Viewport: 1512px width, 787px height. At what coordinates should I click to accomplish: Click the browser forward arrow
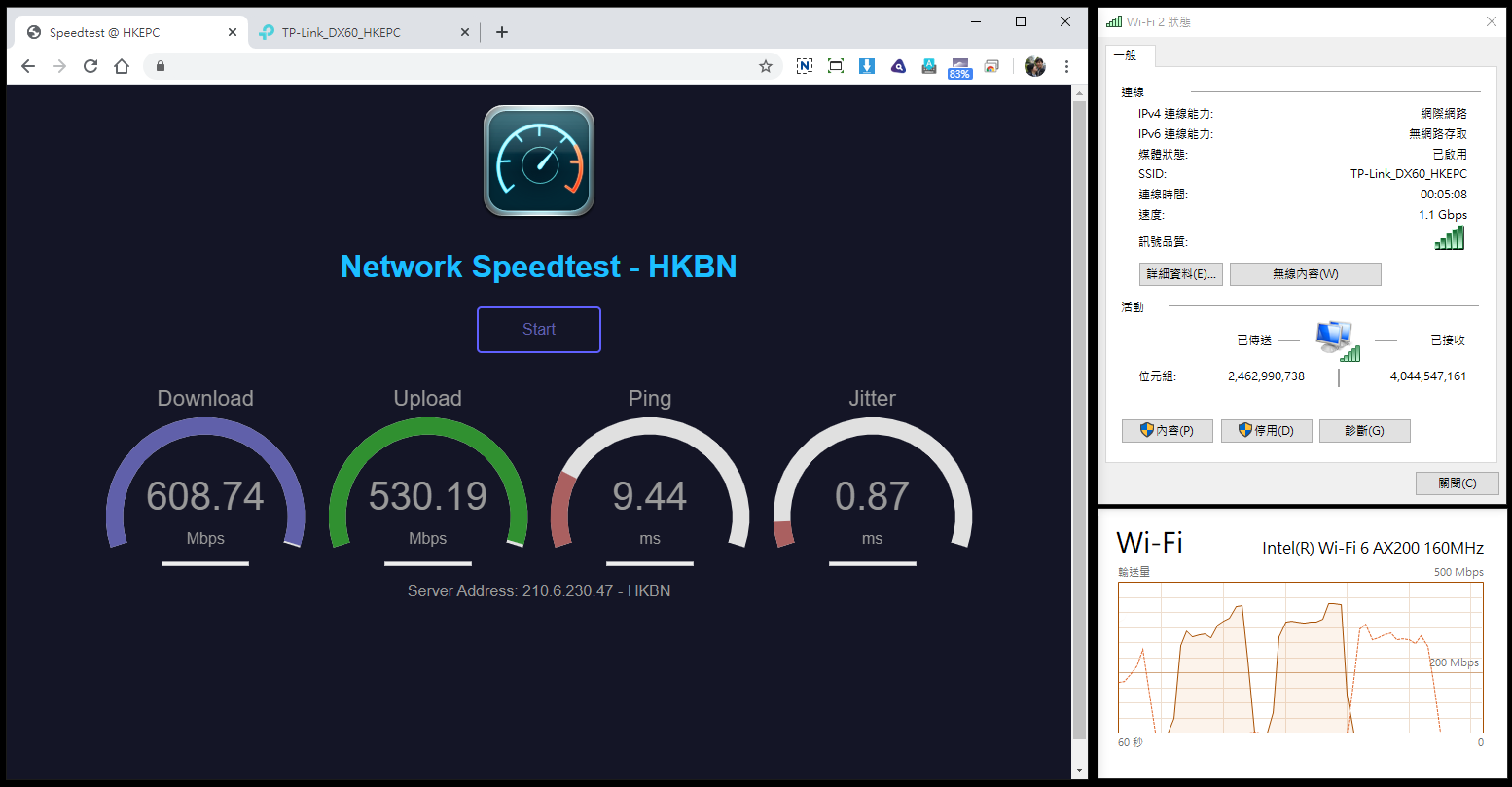(59, 66)
